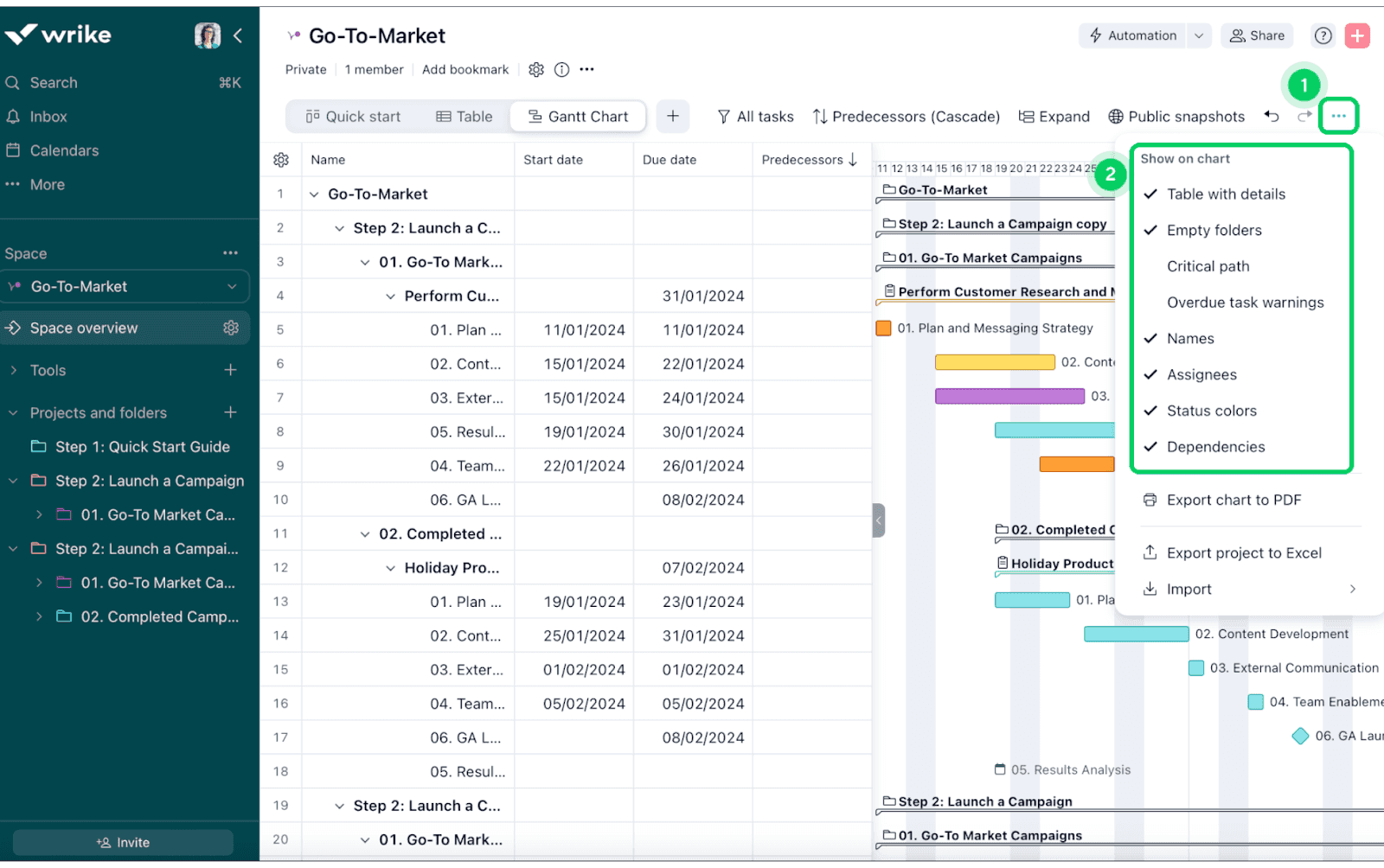The height and width of the screenshot is (868, 1384).
Task: Collapse the Go-To-Market space dropdown
Action: click(x=232, y=286)
